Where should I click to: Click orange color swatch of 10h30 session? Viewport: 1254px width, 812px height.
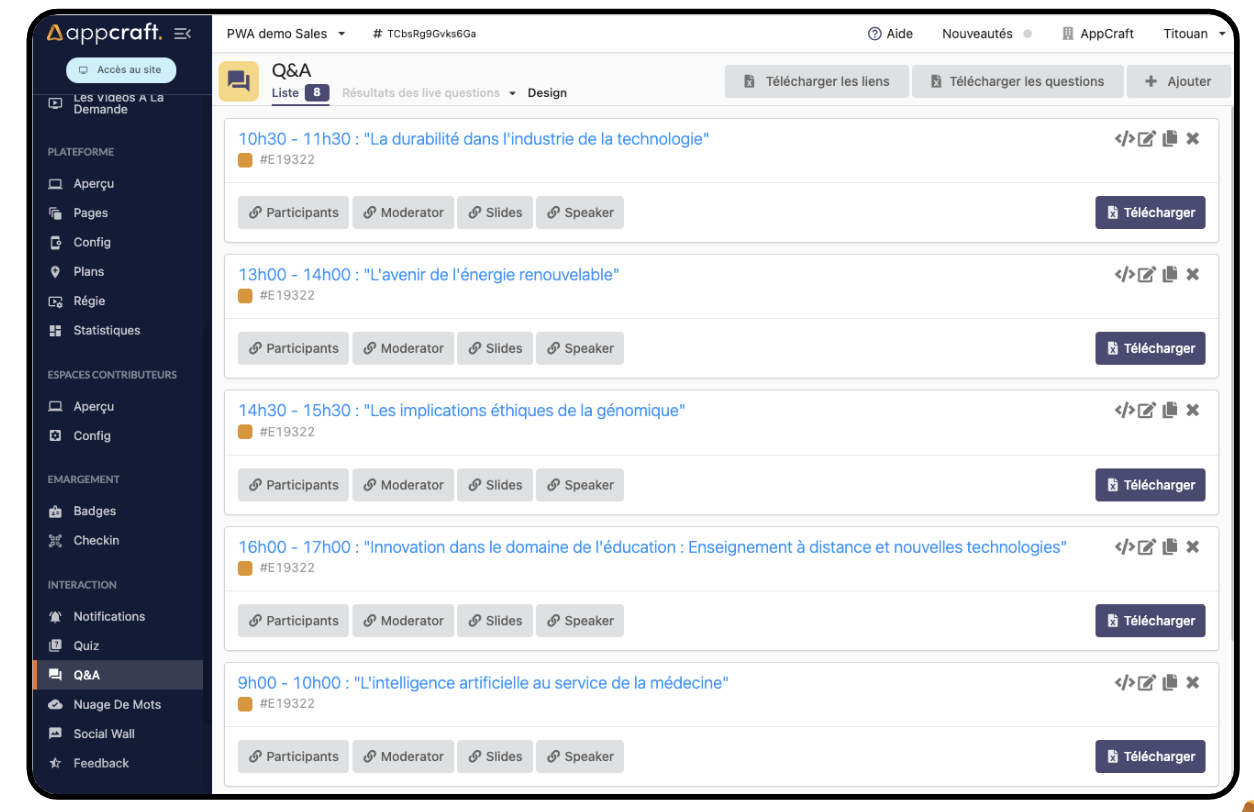pos(245,160)
